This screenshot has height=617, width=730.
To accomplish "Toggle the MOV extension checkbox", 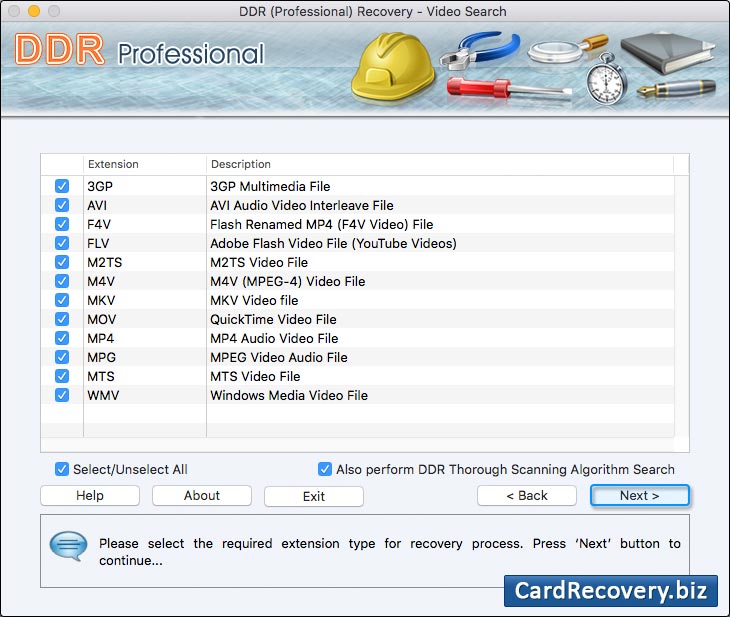I will (61, 319).
